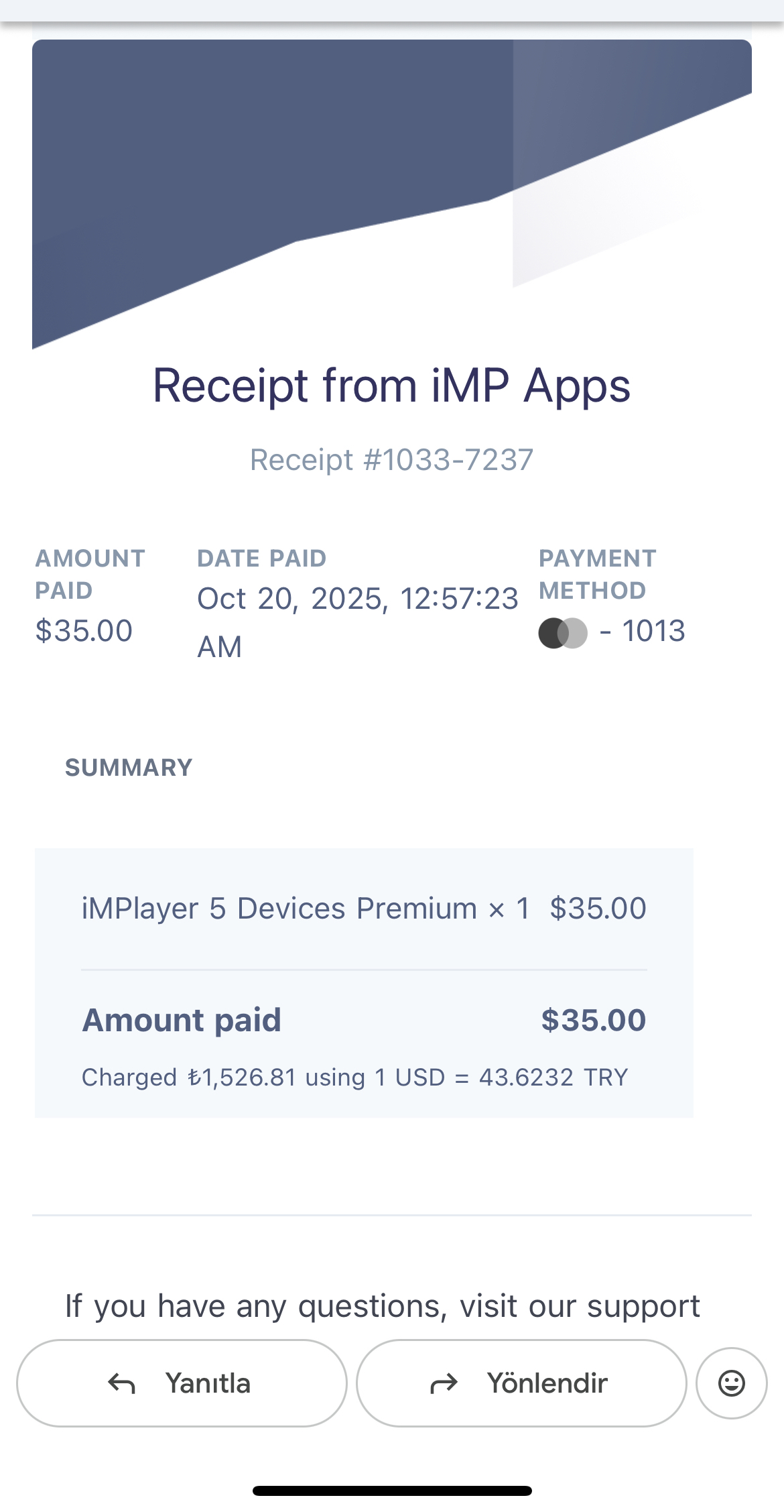784x1512 pixels.
Task: Tap the emoji reaction smiley icon
Action: click(x=731, y=1383)
